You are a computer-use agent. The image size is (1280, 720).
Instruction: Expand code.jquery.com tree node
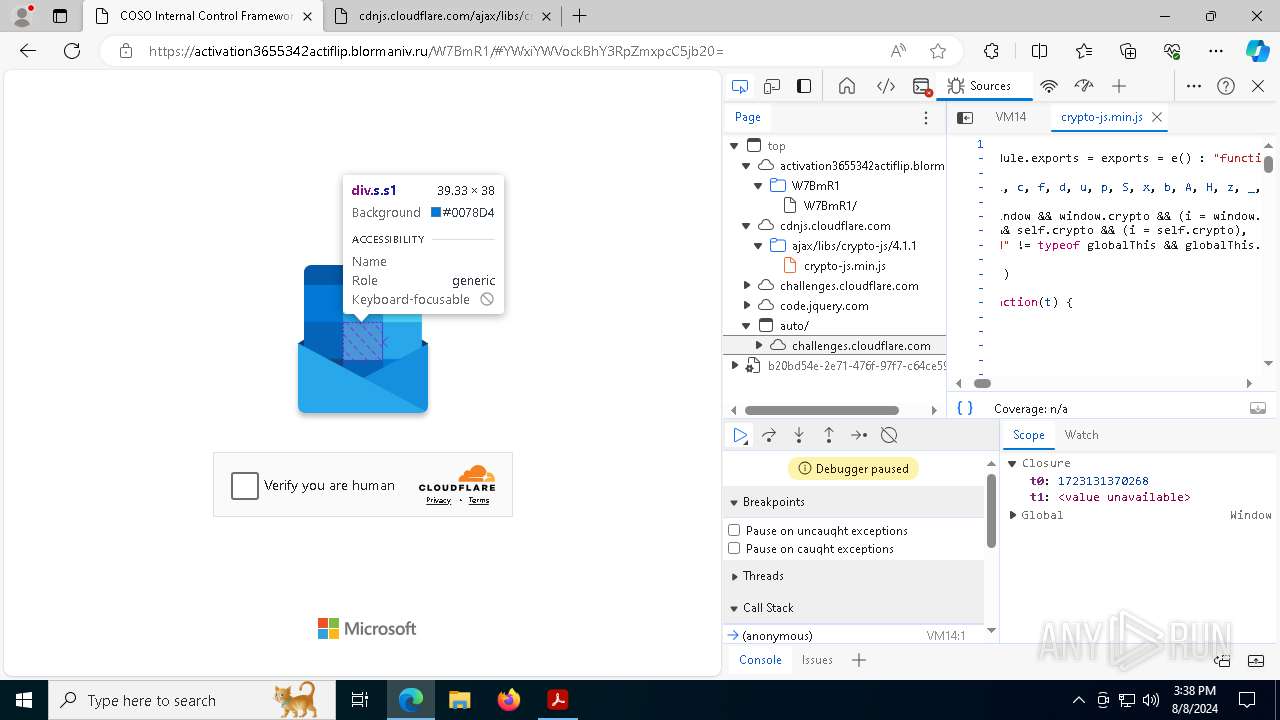pyautogui.click(x=746, y=306)
